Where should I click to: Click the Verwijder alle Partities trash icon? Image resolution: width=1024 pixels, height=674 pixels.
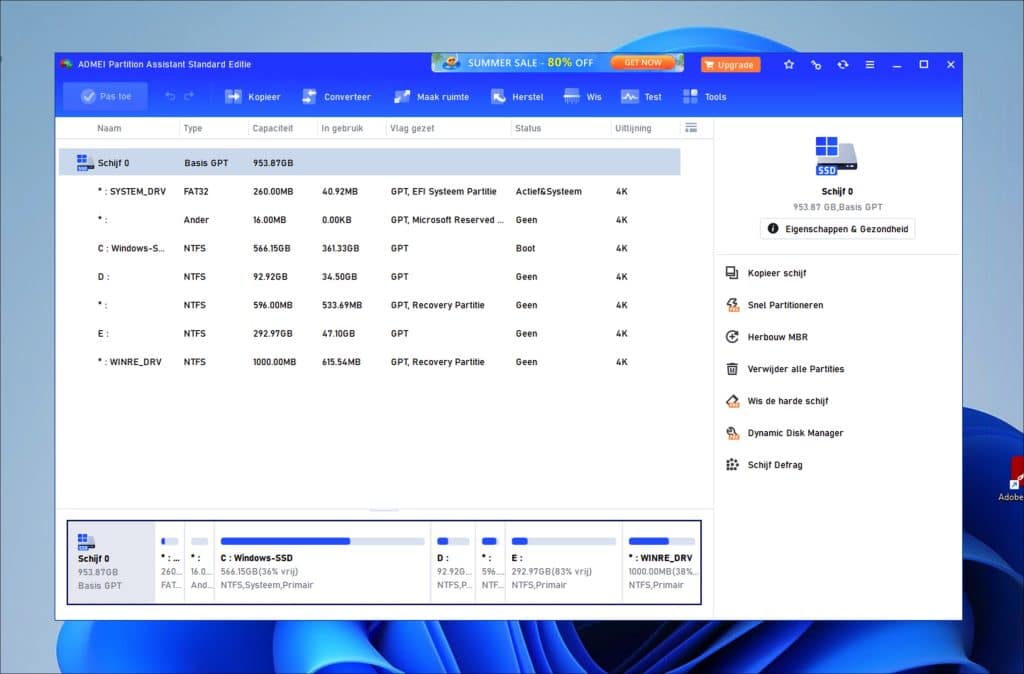click(733, 369)
